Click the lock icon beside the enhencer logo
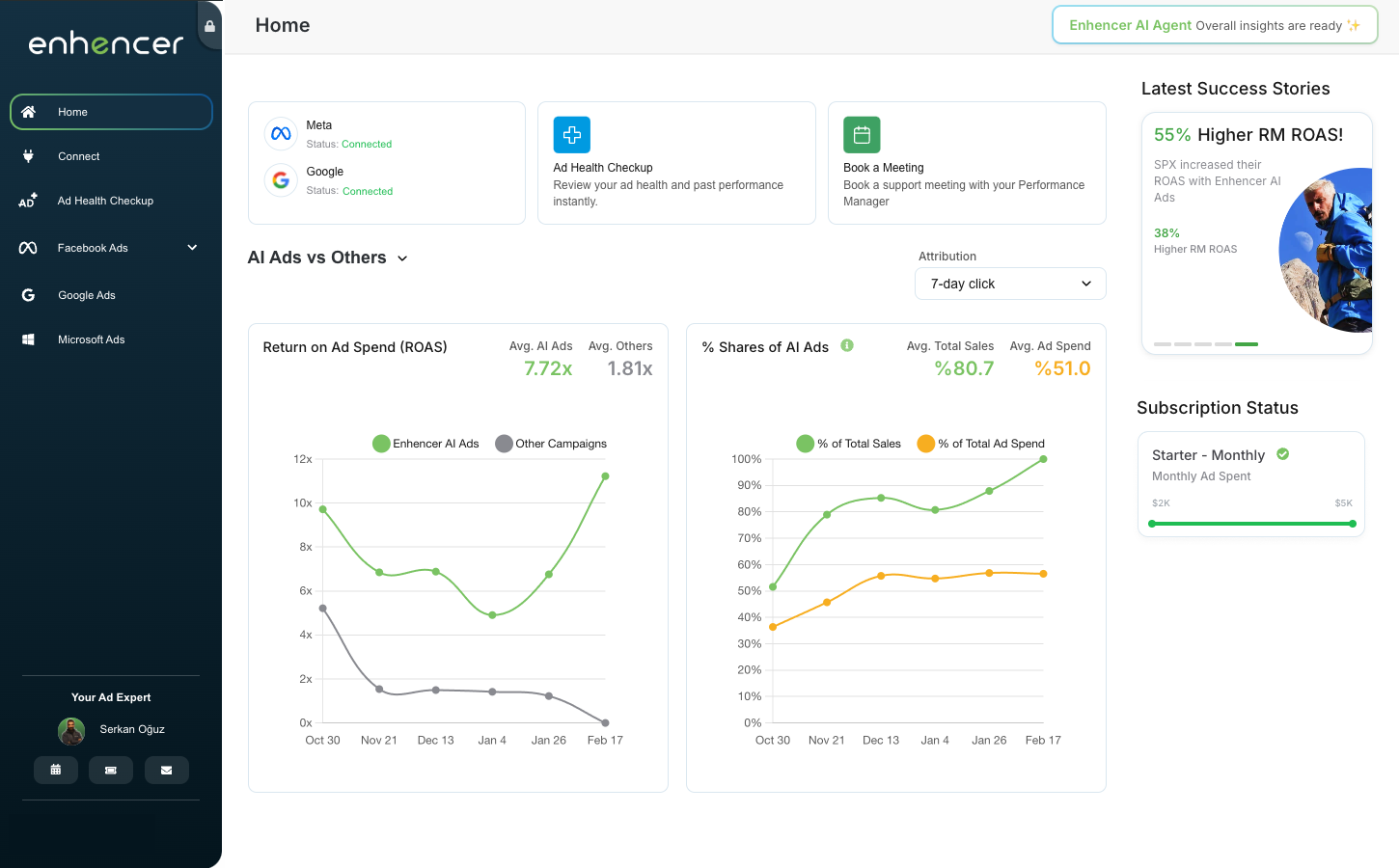This screenshot has width=1399, height=868. tap(209, 26)
